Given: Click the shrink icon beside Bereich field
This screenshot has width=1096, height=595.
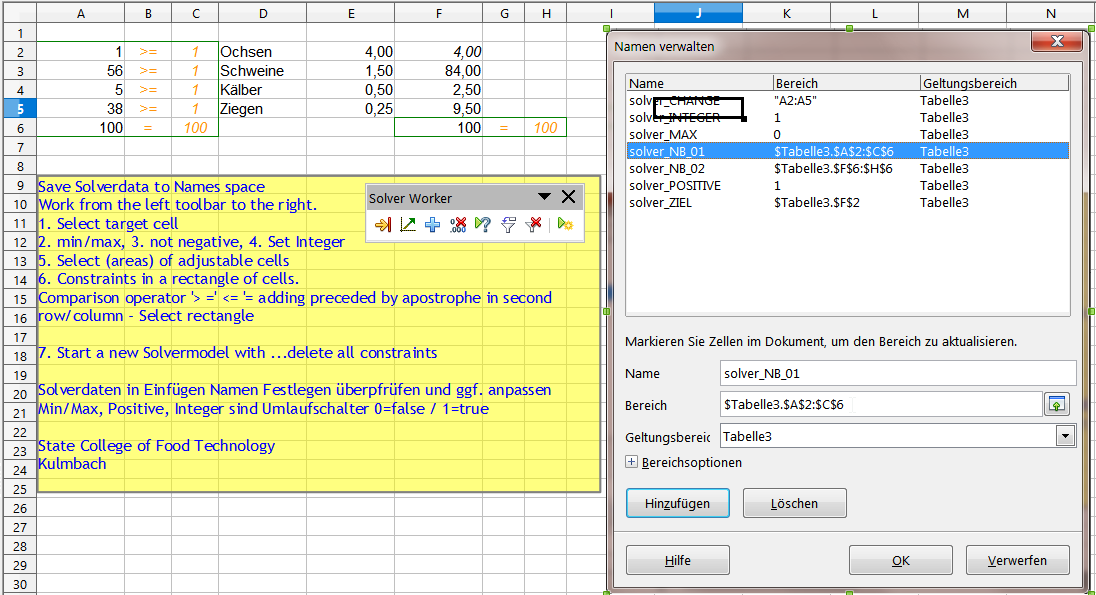Looking at the screenshot, I should [x=1057, y=404].
